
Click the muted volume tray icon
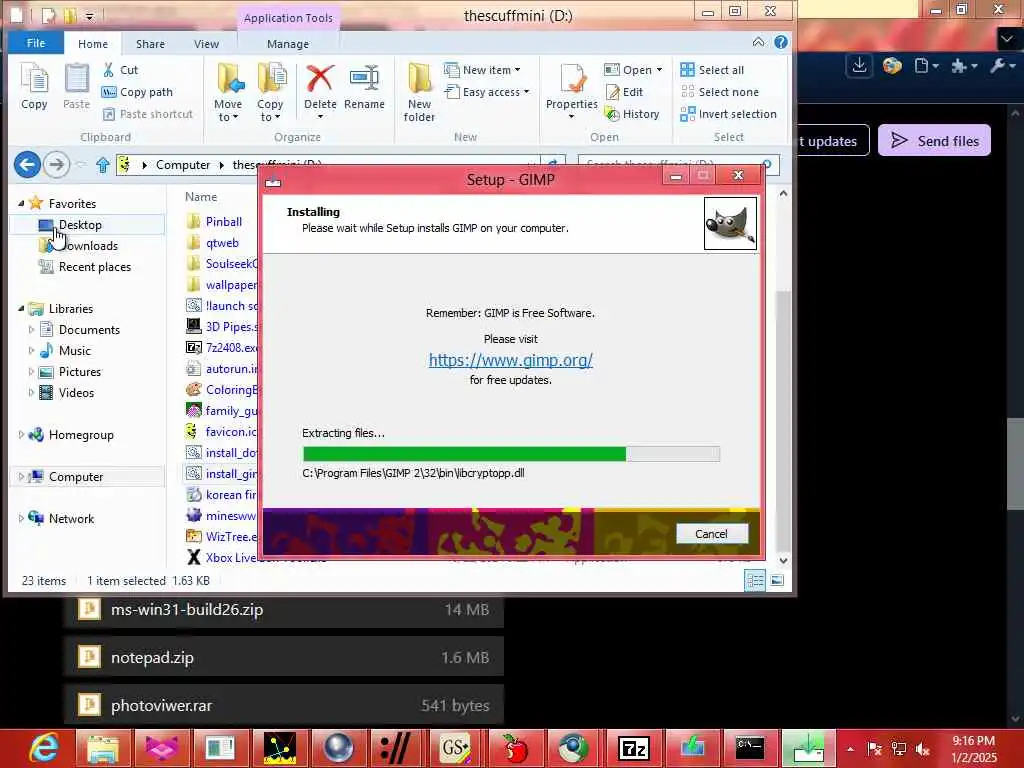(922, 749)
